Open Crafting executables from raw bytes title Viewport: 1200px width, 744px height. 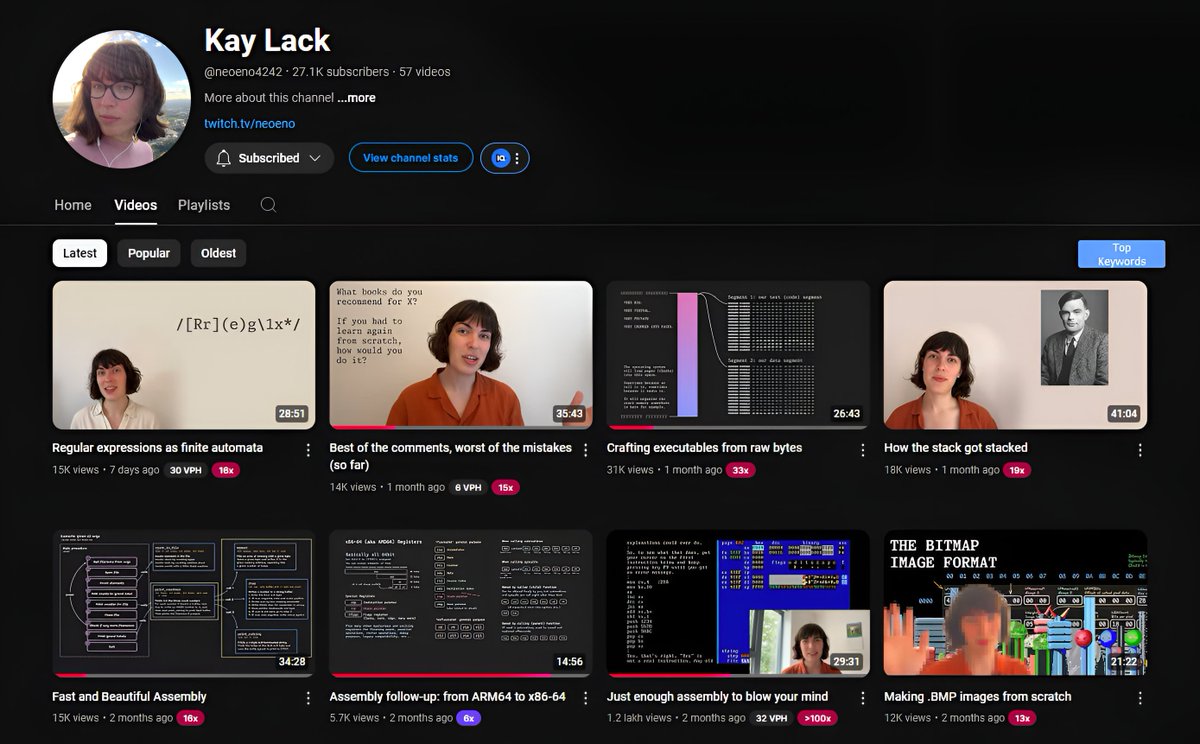[704, 448]
